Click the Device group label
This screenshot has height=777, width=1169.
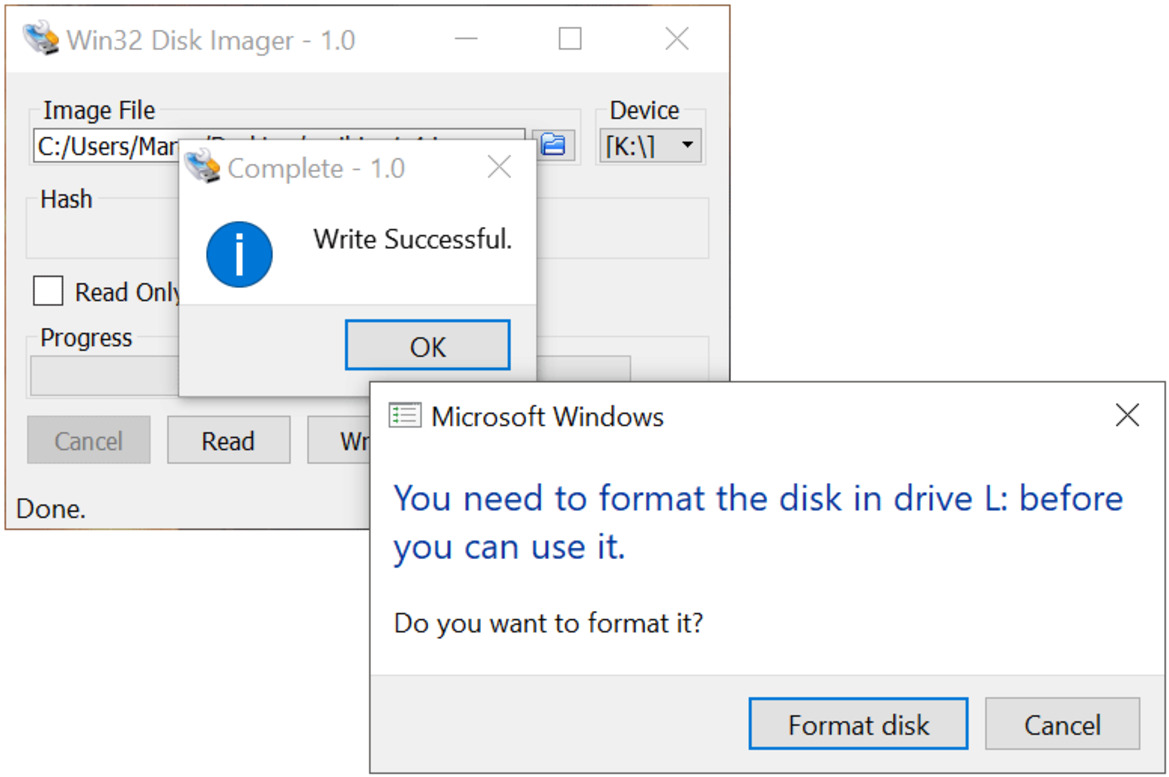(644, 110)
